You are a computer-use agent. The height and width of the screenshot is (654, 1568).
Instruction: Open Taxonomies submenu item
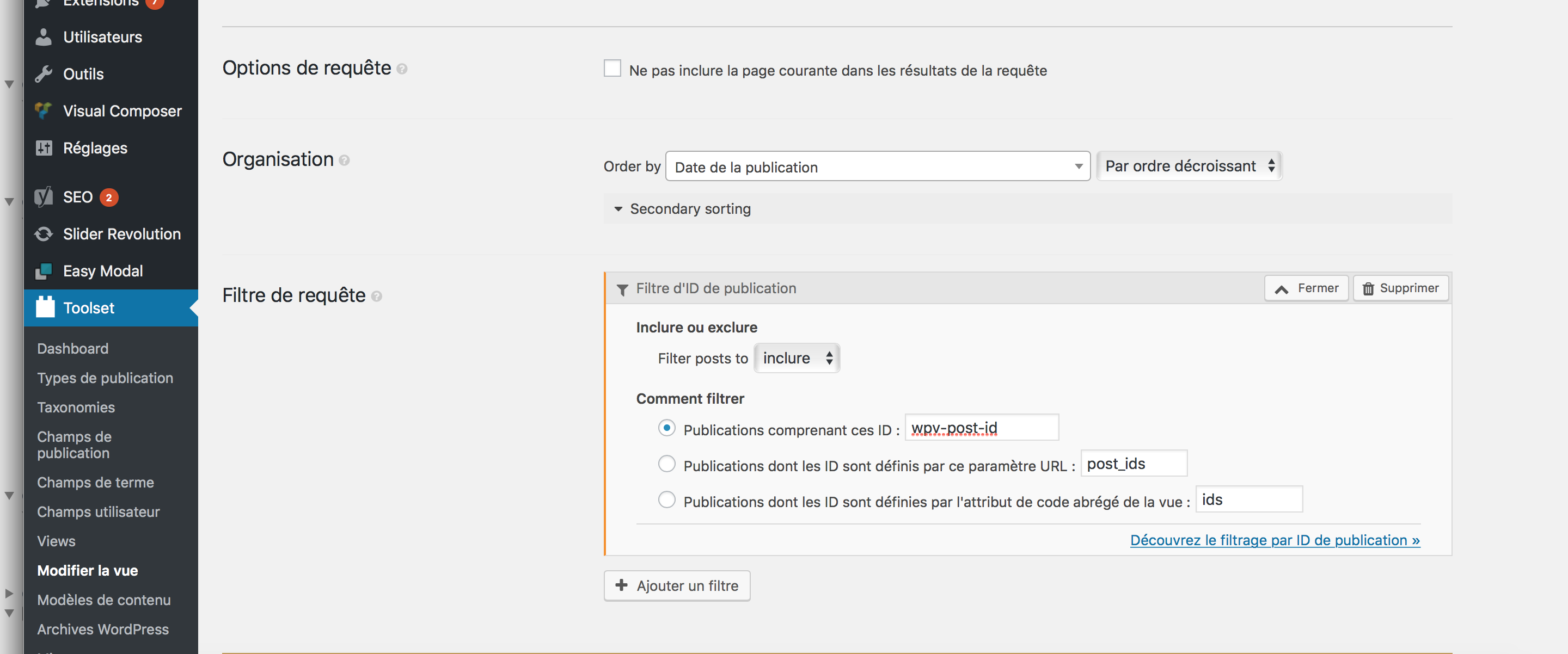pyautogui.click(x=76, y=407)
